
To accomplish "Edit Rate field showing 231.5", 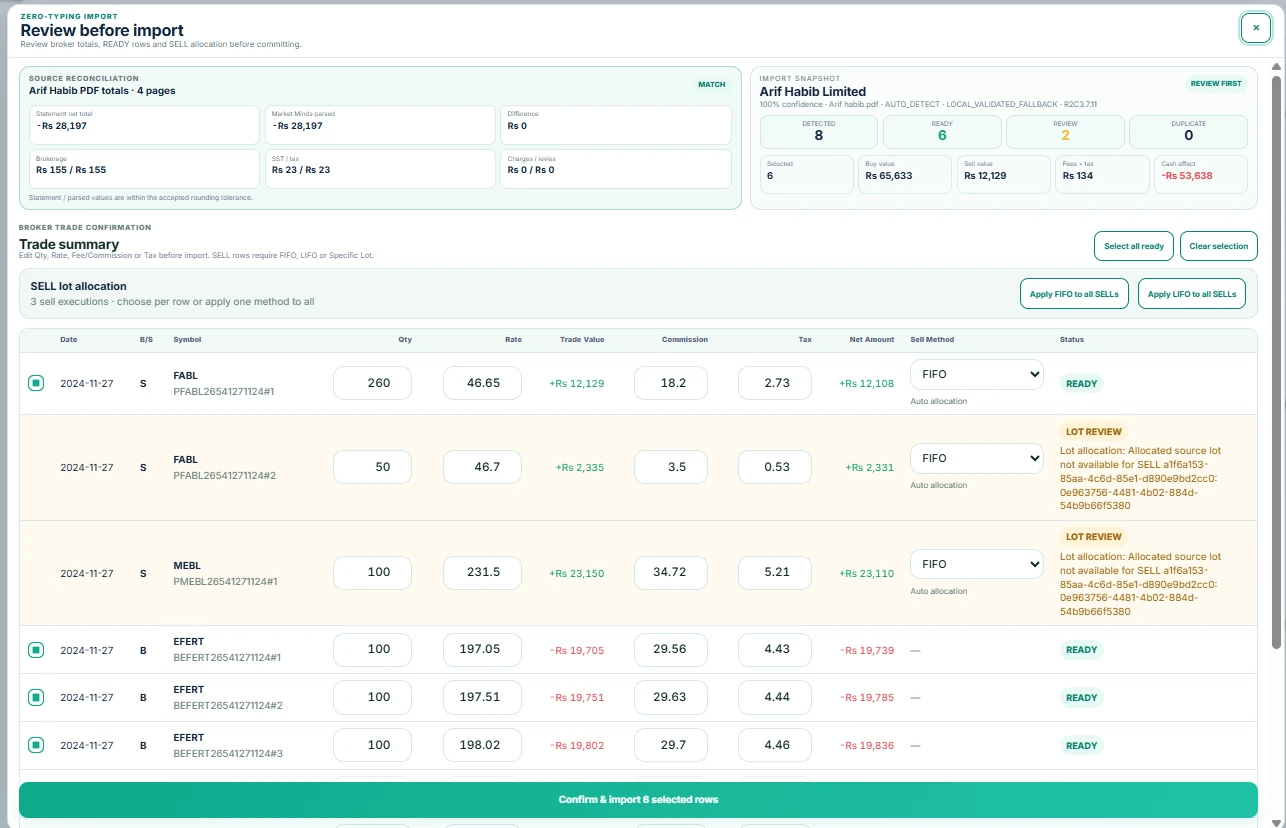I will 482,573.
